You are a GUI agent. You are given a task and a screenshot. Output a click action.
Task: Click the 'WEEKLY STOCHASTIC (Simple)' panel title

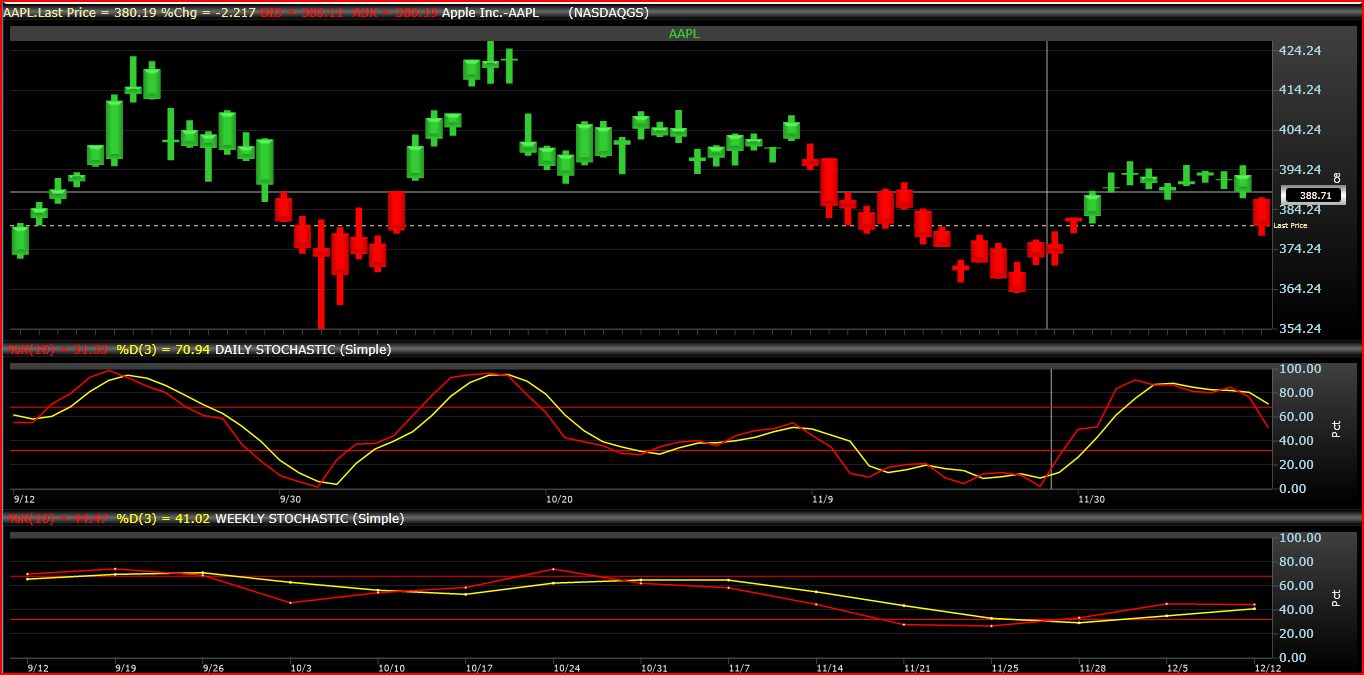(310, 519)
